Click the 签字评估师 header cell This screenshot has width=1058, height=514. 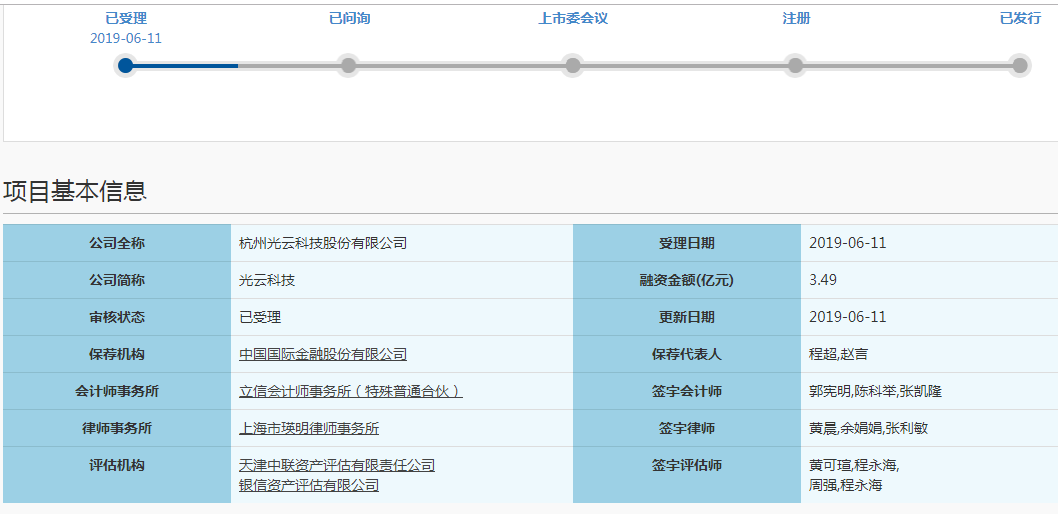pos(687,475)
